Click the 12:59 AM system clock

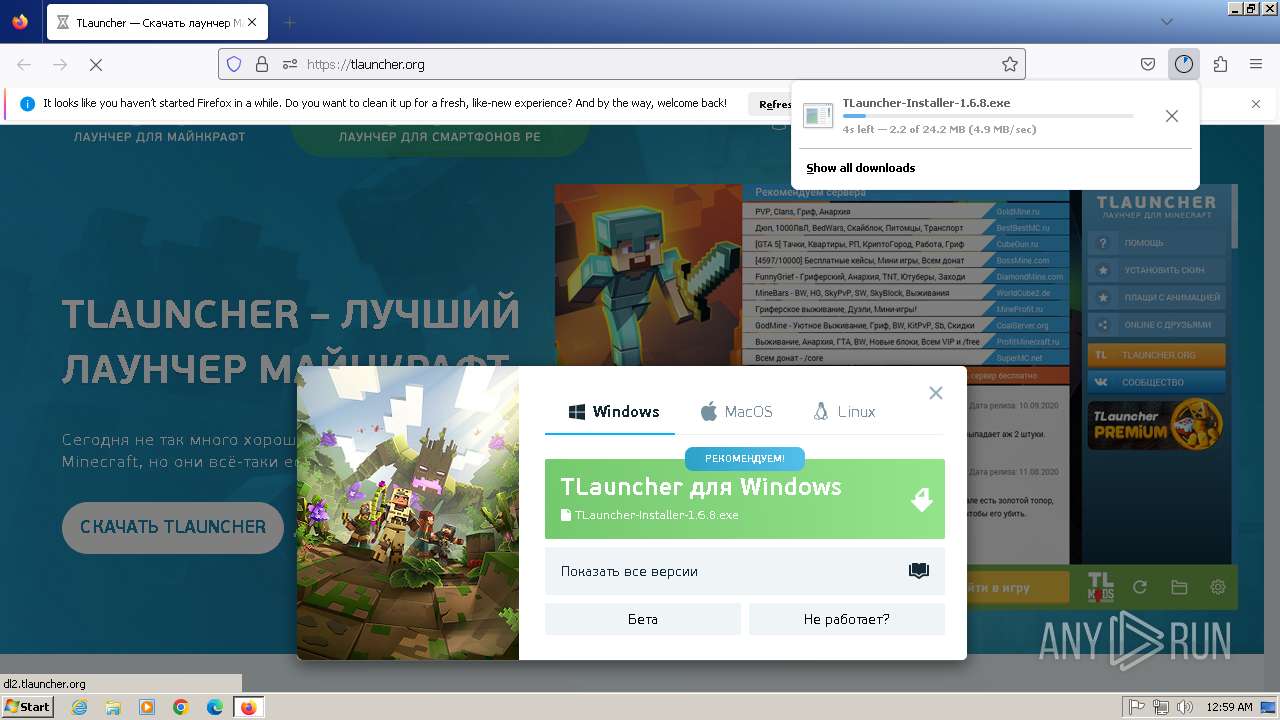tap(1229, 707)
